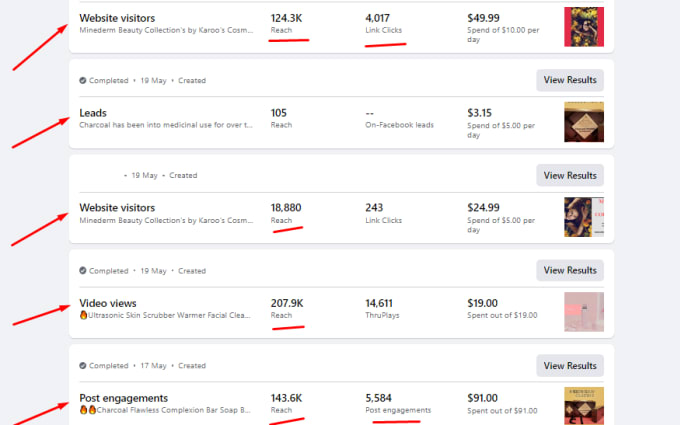This screenshot has height=425, width=680.
Task: Open the pink Video views thumbnail
Action: coord(584,312)
